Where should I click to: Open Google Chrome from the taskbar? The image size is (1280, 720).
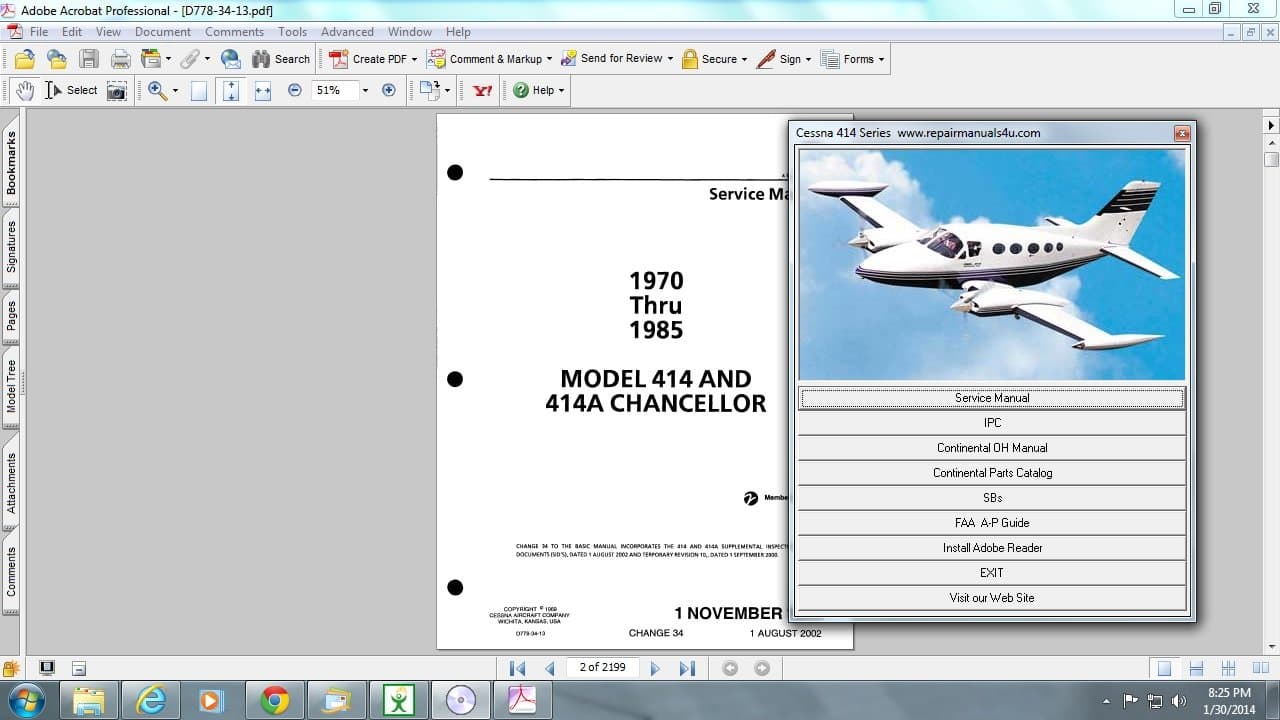(276, 699)
